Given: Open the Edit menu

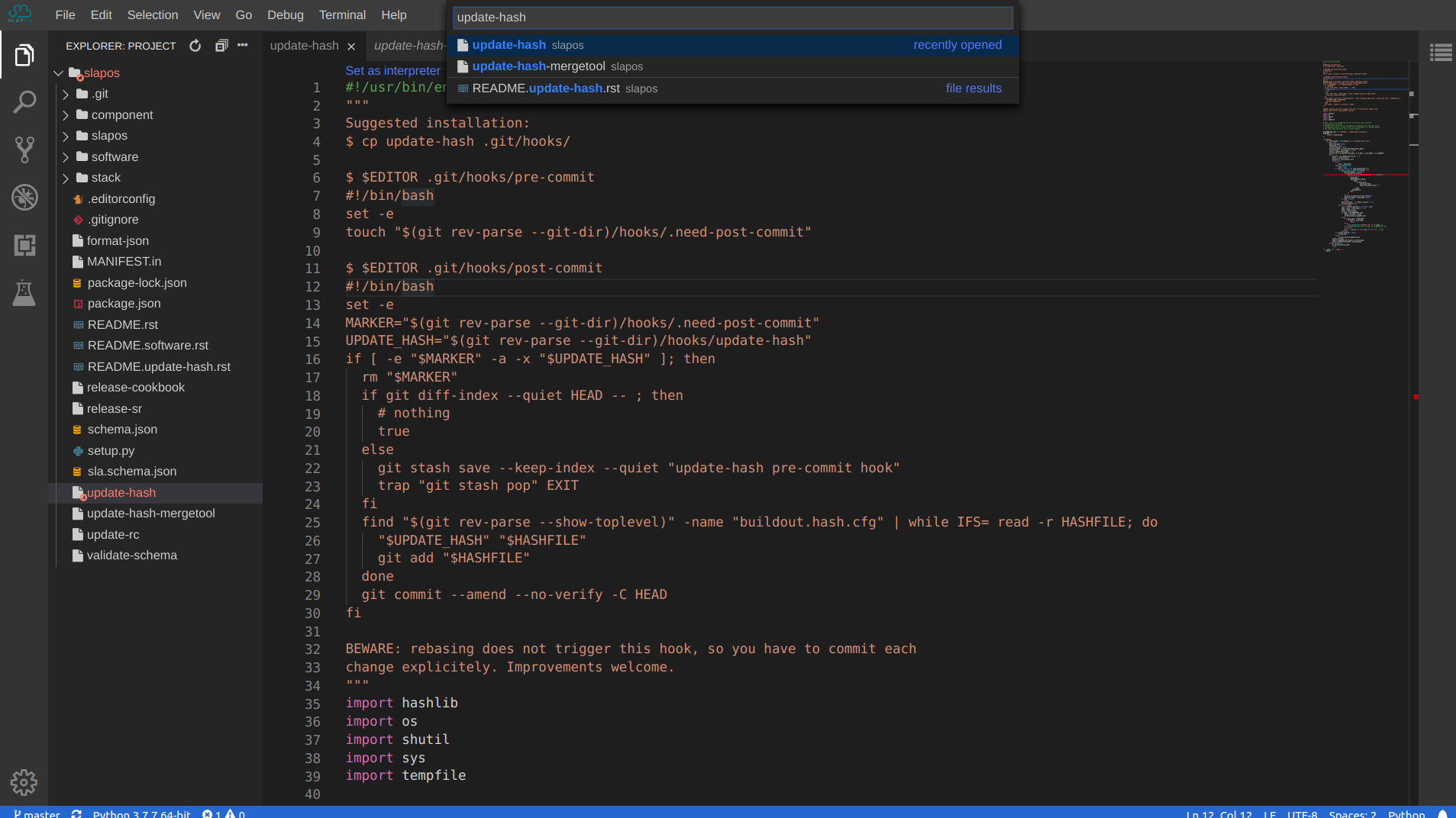Looking at the screenshot, I should (x=101, y=14).
